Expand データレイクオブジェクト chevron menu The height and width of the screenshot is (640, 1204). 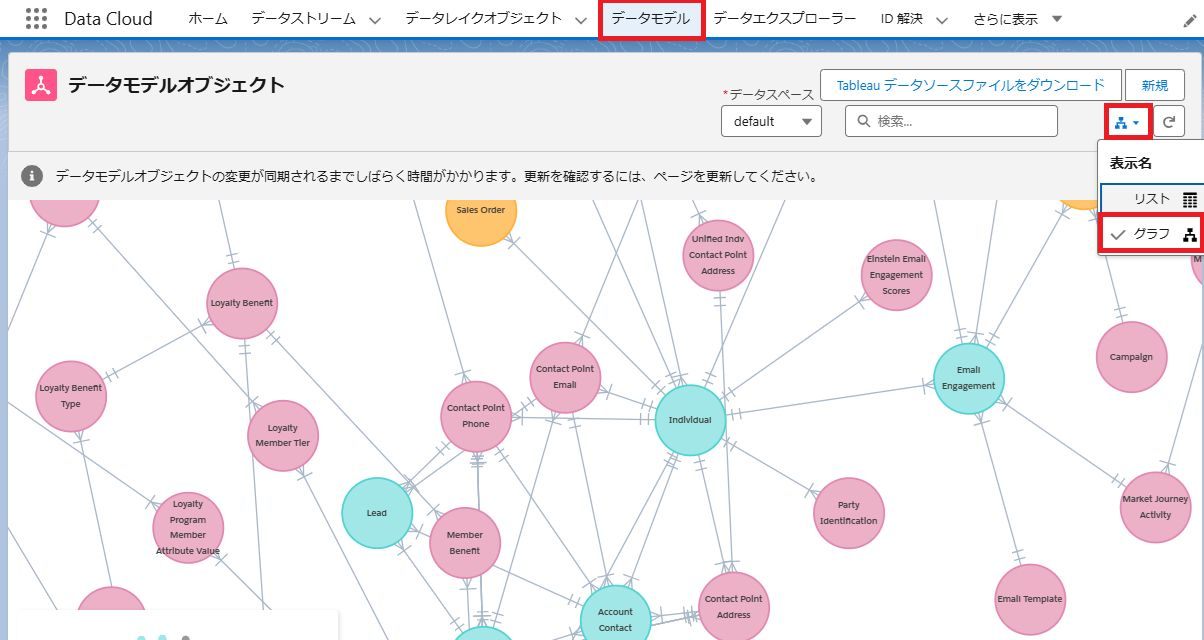(580, 20)
